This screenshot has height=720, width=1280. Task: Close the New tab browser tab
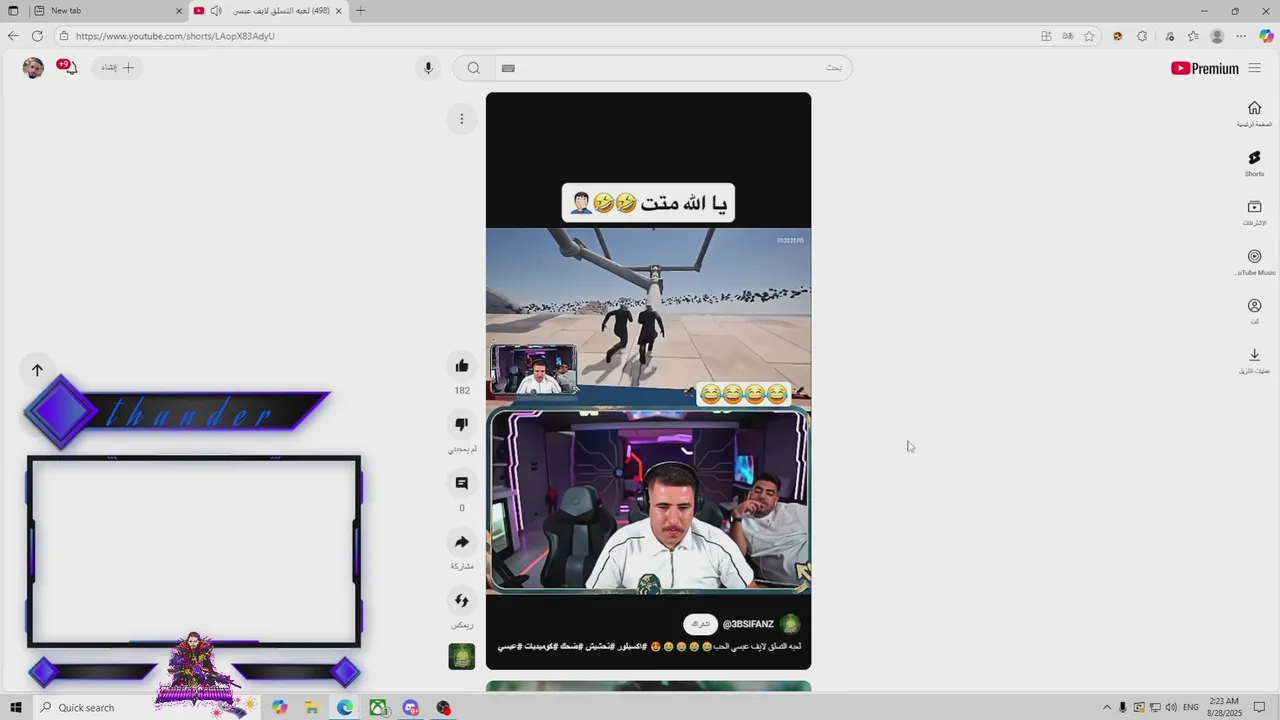(179, 11)
